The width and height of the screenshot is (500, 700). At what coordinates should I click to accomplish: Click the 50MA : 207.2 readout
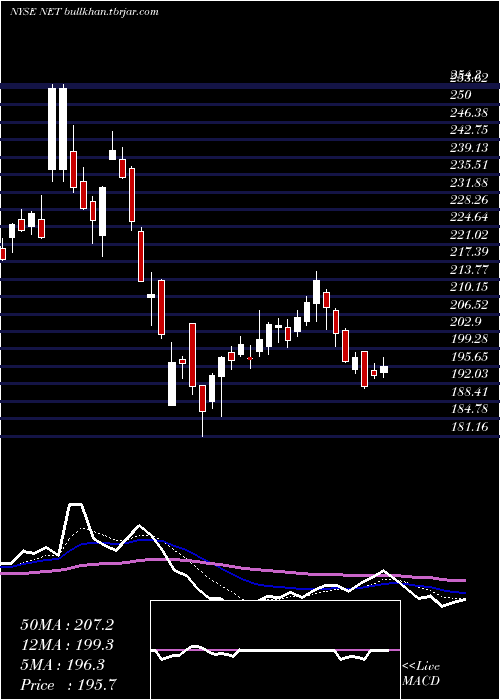pos(67,625)
